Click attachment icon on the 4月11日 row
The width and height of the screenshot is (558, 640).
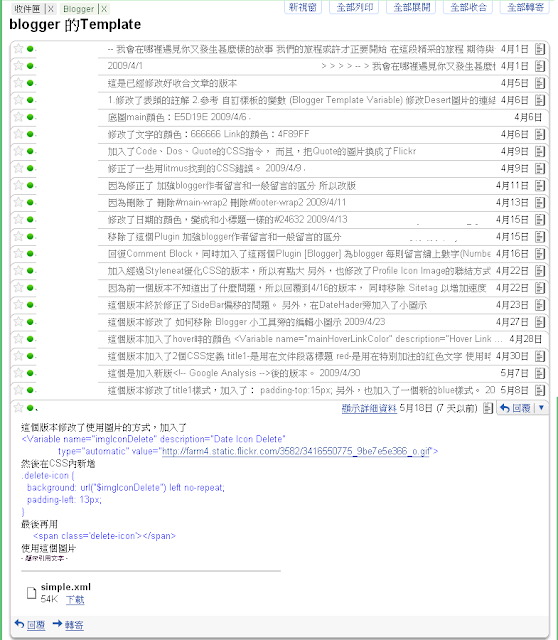point(540,186)
